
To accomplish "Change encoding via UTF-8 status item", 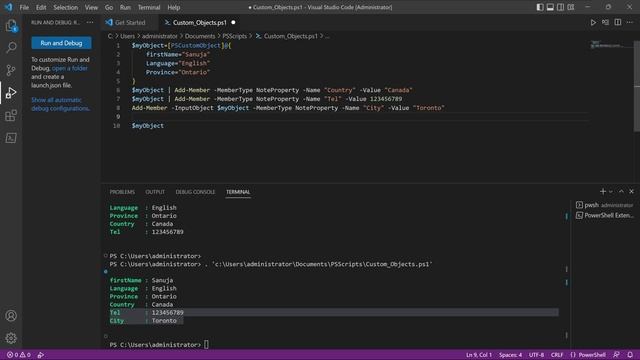I will click(x=536, y=355).
